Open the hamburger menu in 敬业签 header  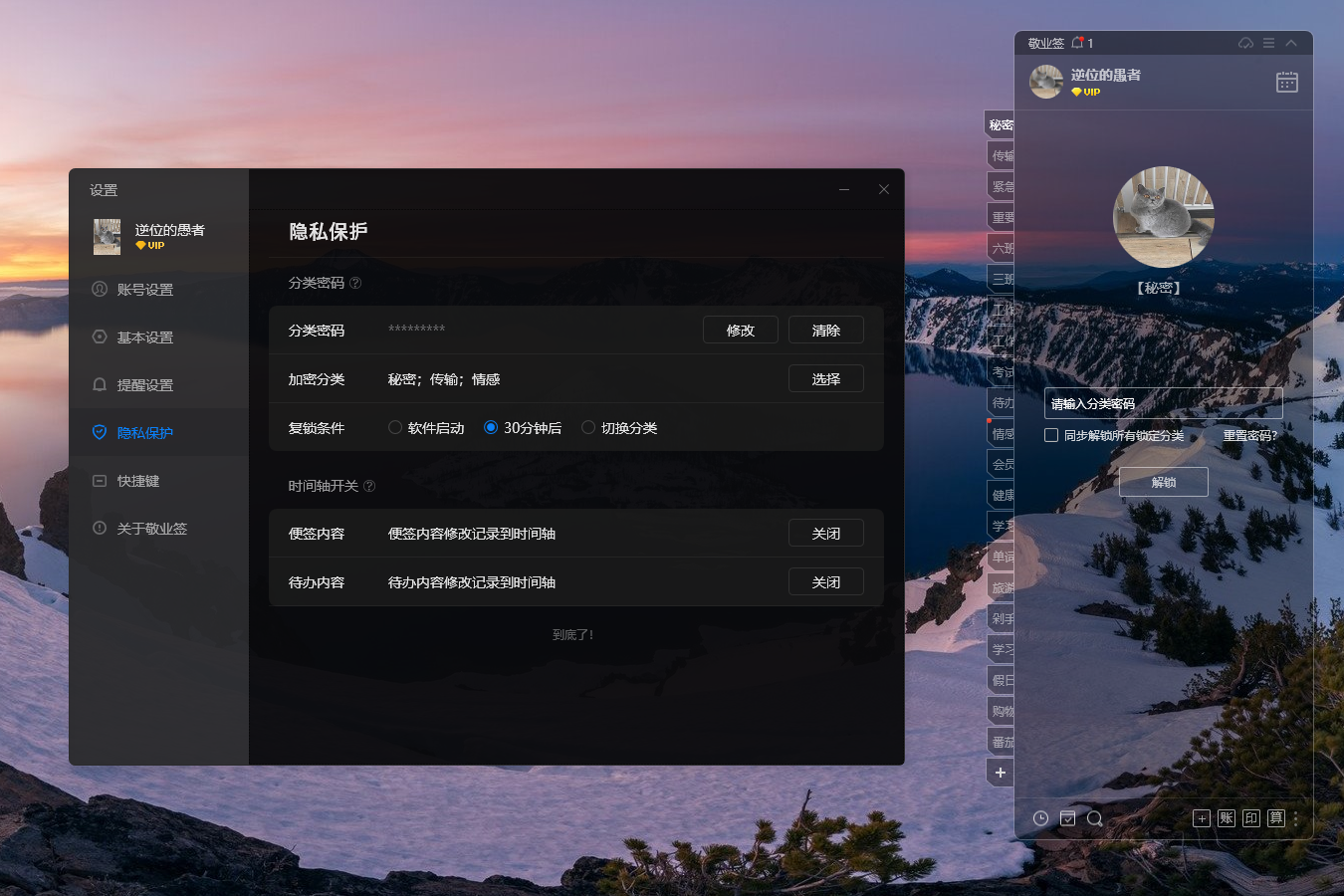tap(1268, 43)
